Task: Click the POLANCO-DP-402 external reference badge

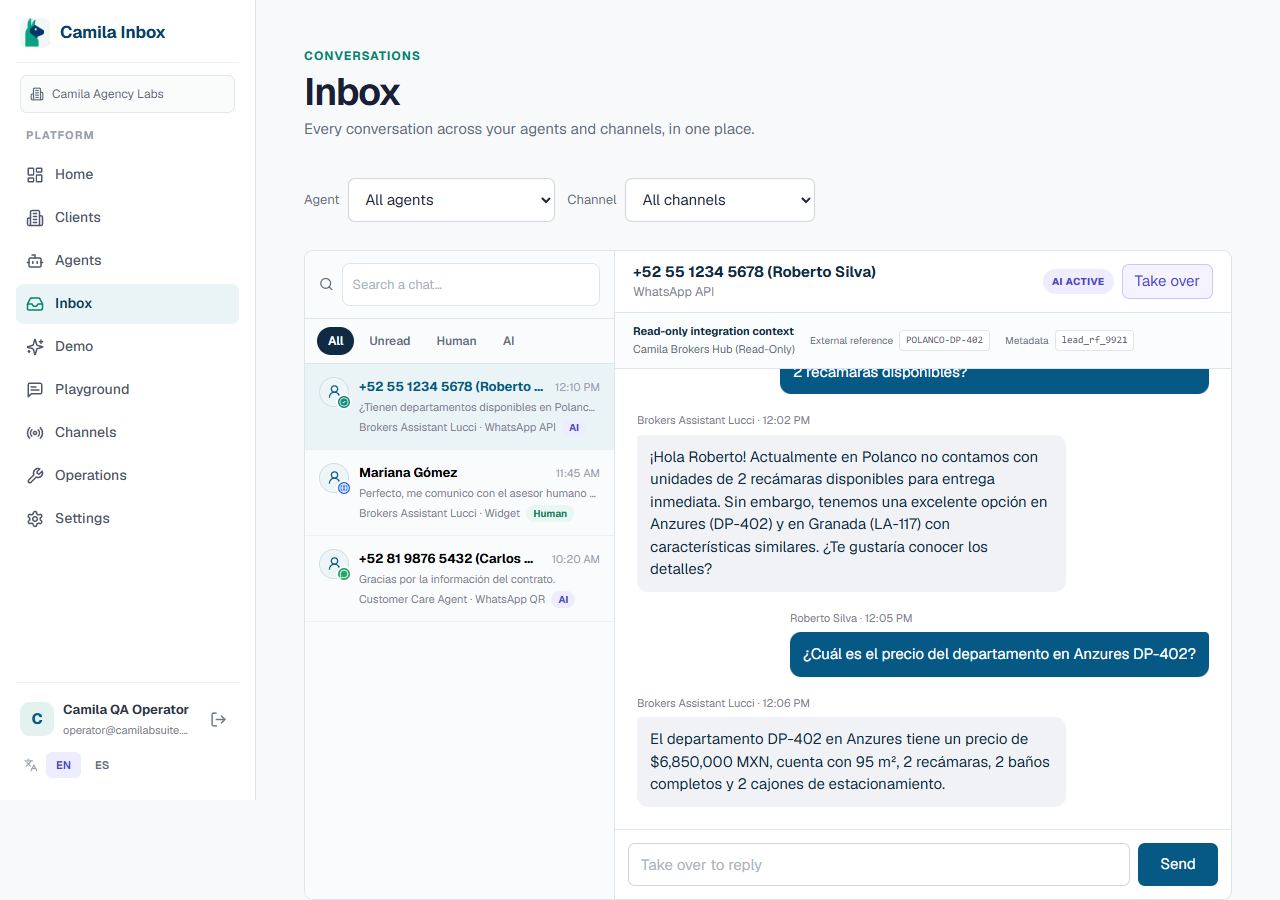Action: (945, 340)
